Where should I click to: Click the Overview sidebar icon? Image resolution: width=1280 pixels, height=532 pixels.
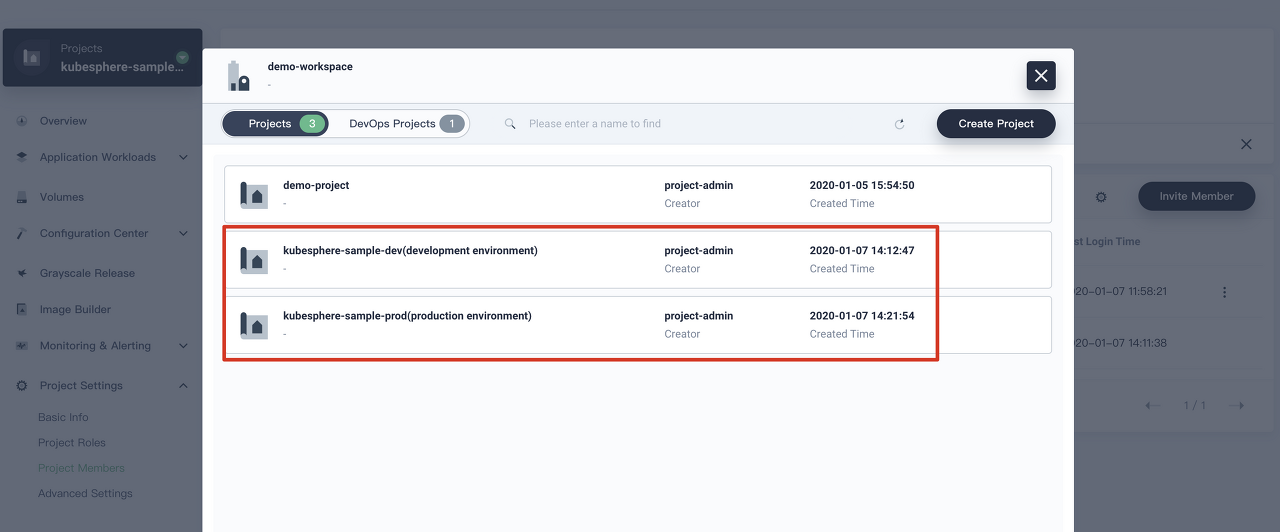pos(21,121)
